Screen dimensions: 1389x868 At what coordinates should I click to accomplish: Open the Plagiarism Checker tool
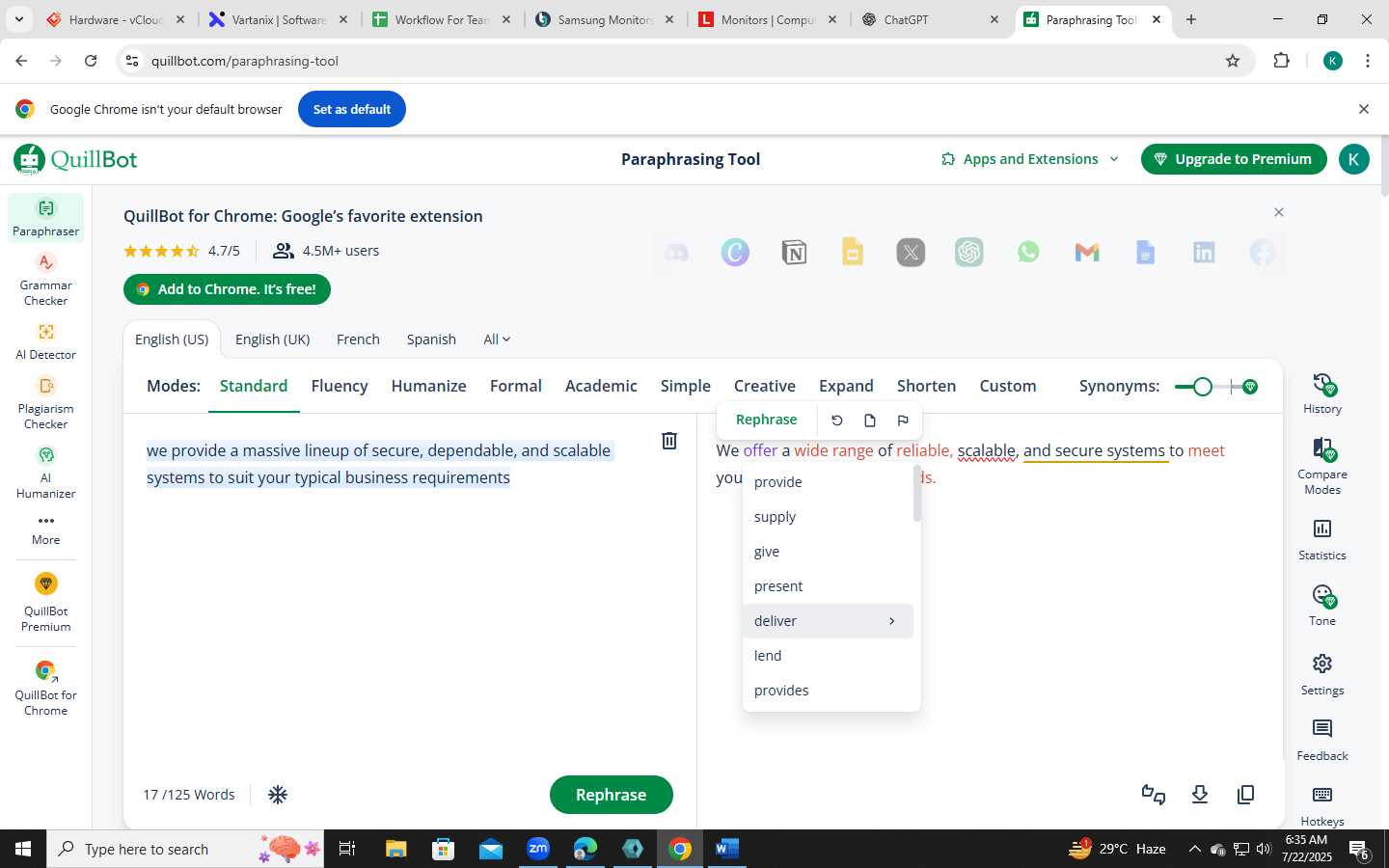pyautogui.click(x=45, y=403)
